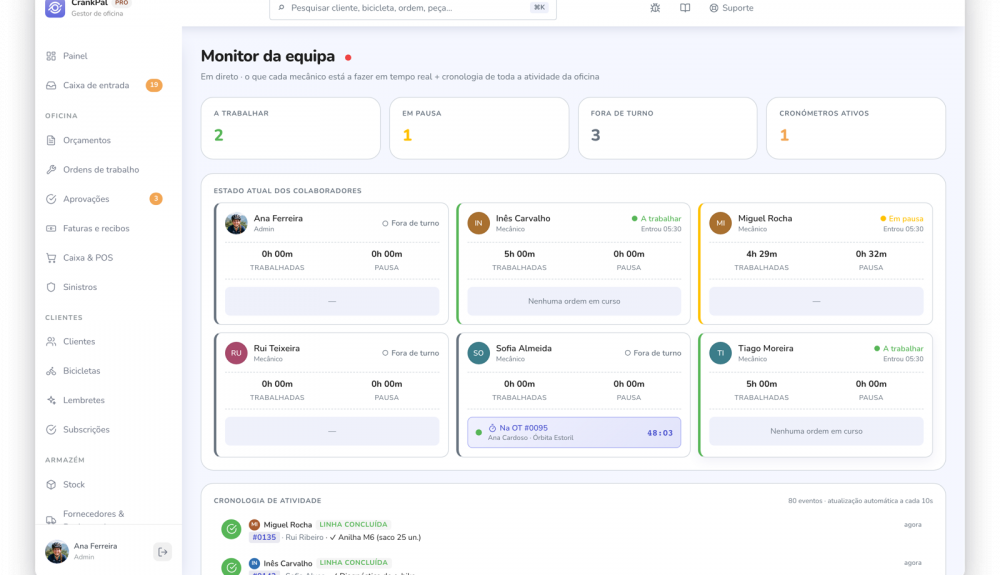Click Miguel Rocha's 0h 32m pause value
This screenshot has width=1000, height=575.
(871, 254)
